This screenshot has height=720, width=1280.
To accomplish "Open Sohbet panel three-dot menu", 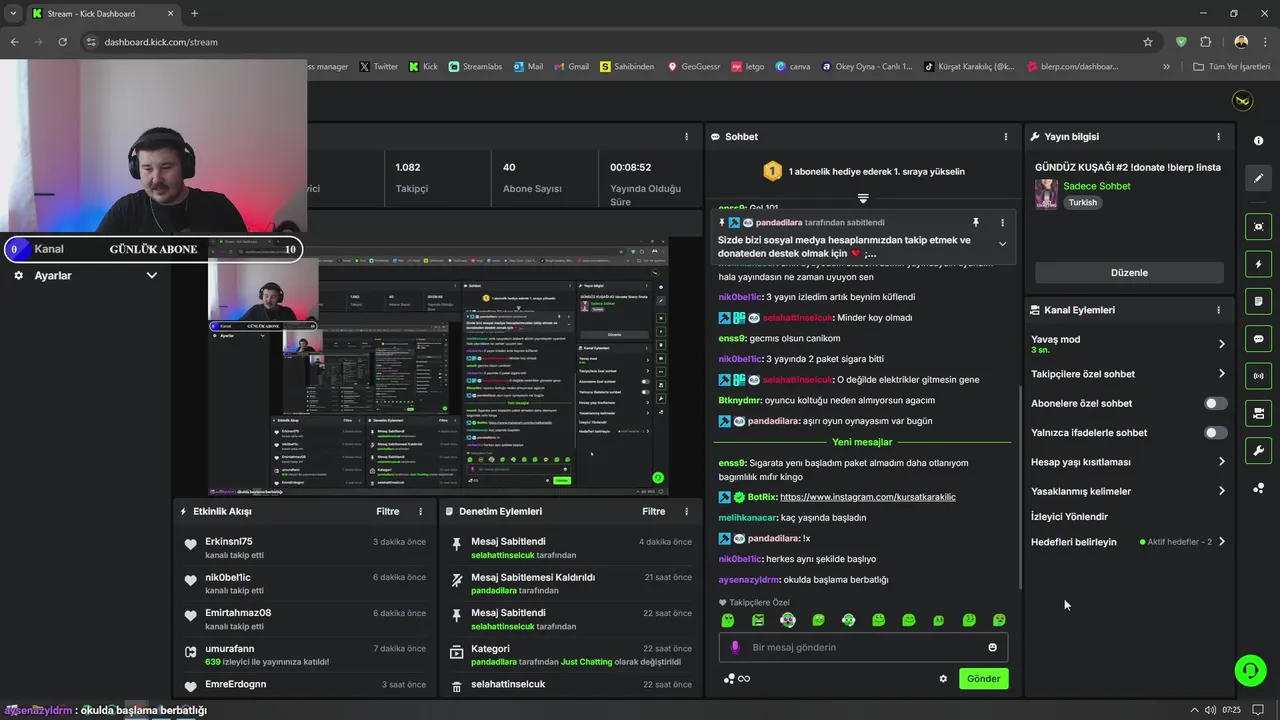I will point(1006,137).
